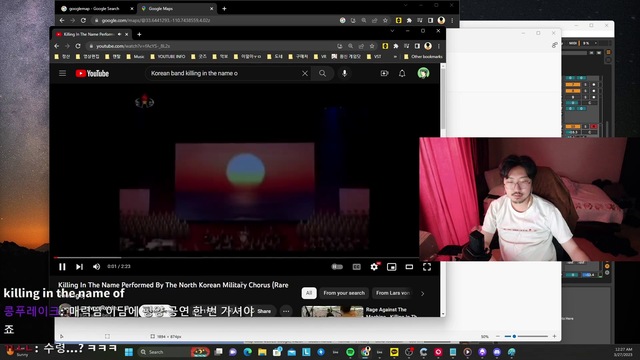Open the Other bookmarks folder
The width and height of the screenshot is (640, 360).
pyautogui.click(x=423, y=57)
